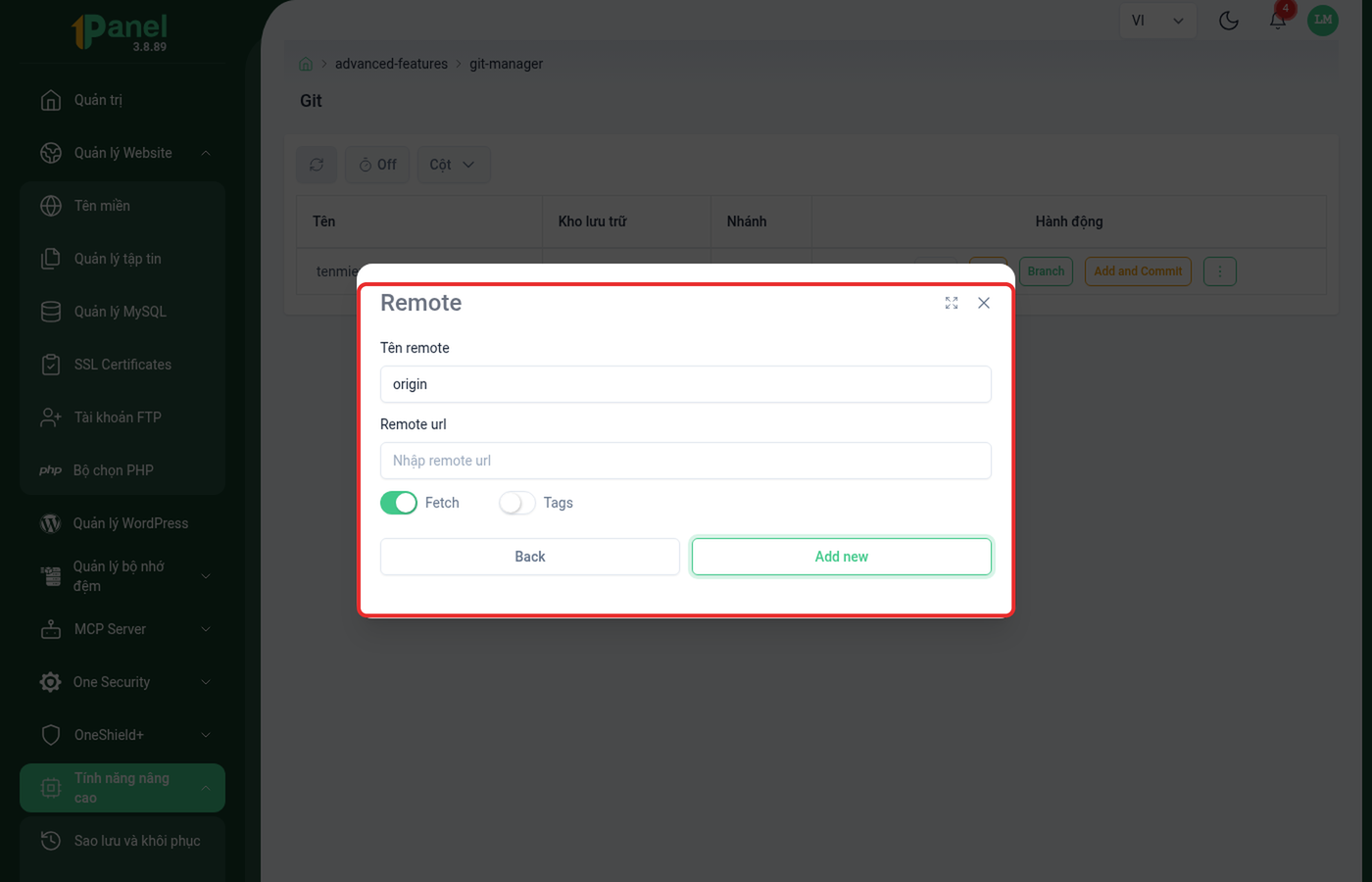Click the SSL Certificates clipboard icon
Image resolution: width=1372 pixels, height=882 pixels.
point(51,365)
